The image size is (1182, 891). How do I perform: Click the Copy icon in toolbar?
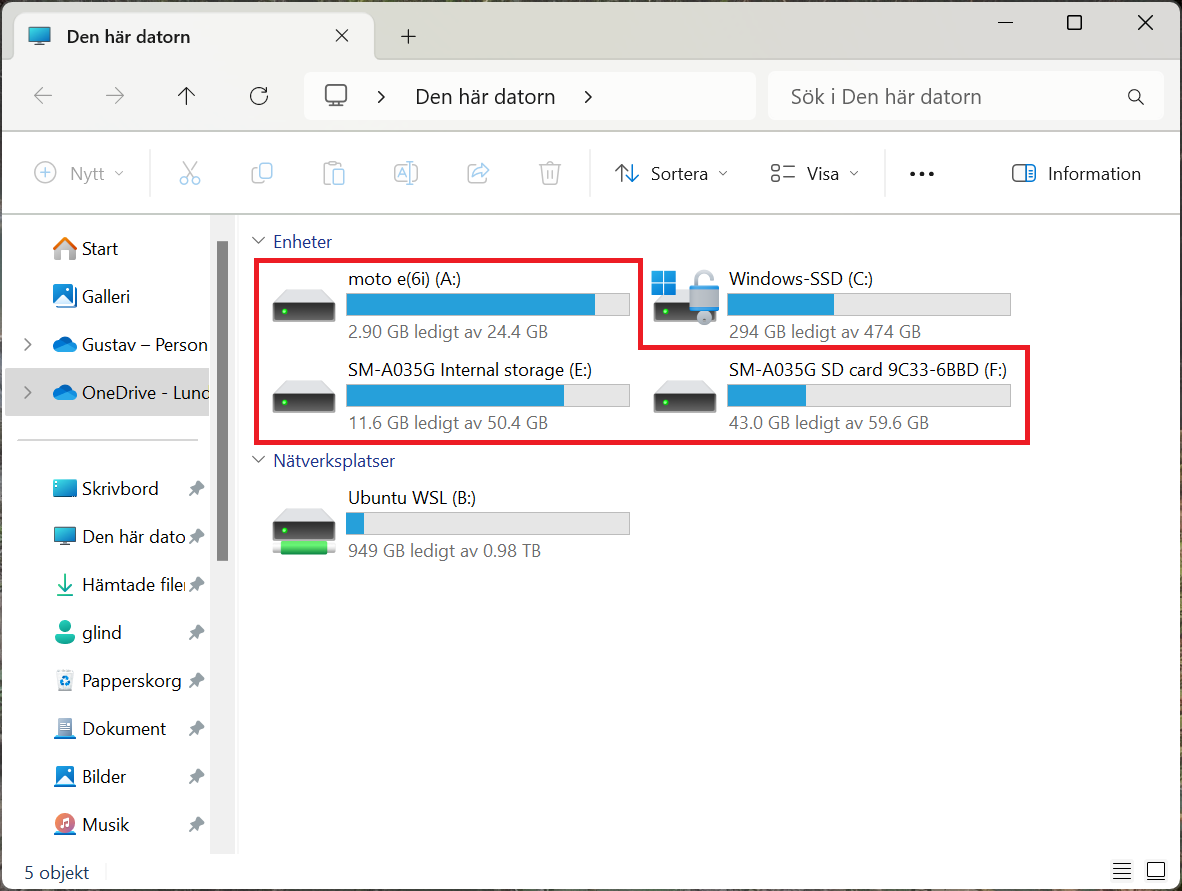pyautogui.click(x=262, y=173)
